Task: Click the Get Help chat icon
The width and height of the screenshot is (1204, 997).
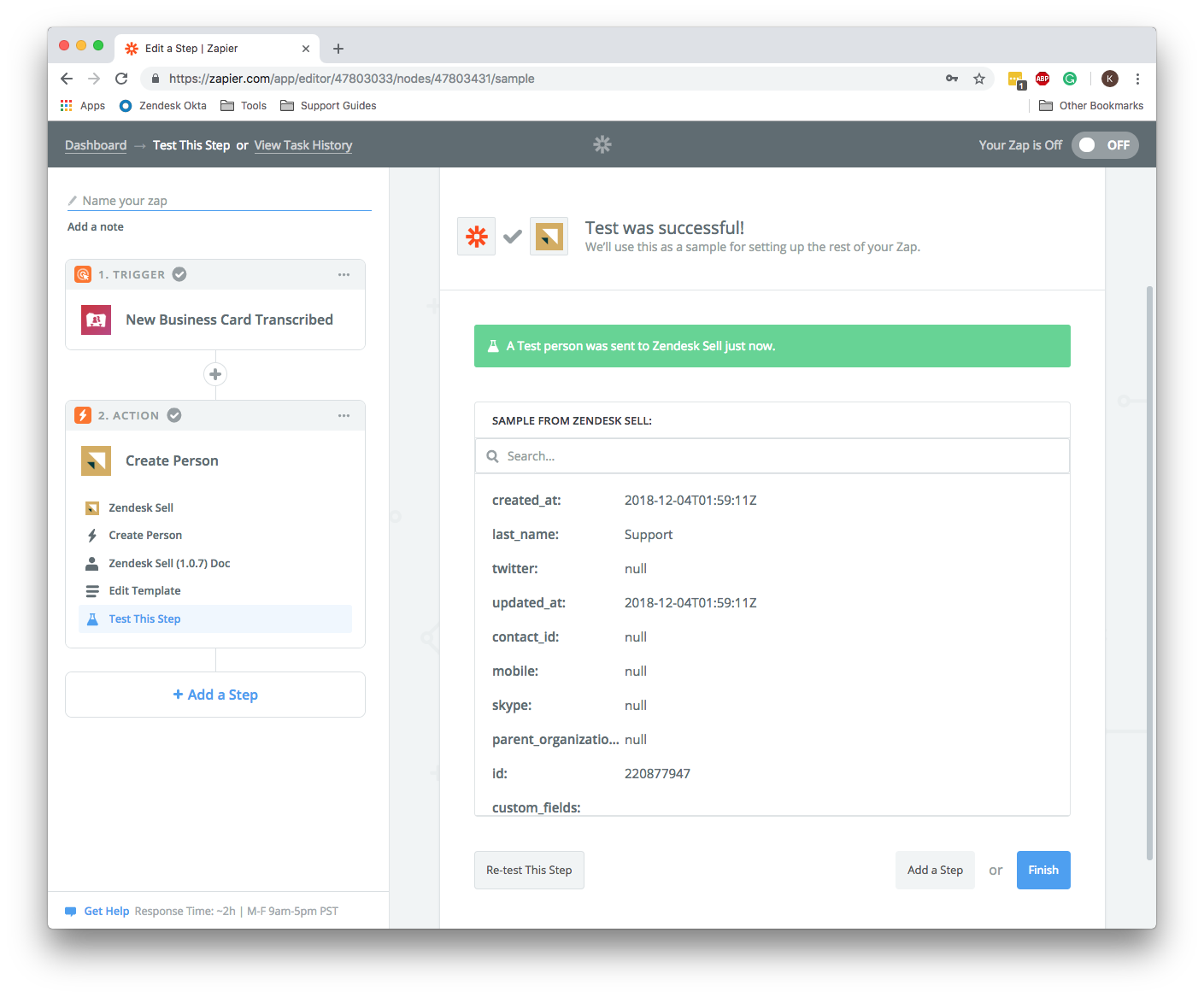Action: pyautogui.click(x=71, y=912)
